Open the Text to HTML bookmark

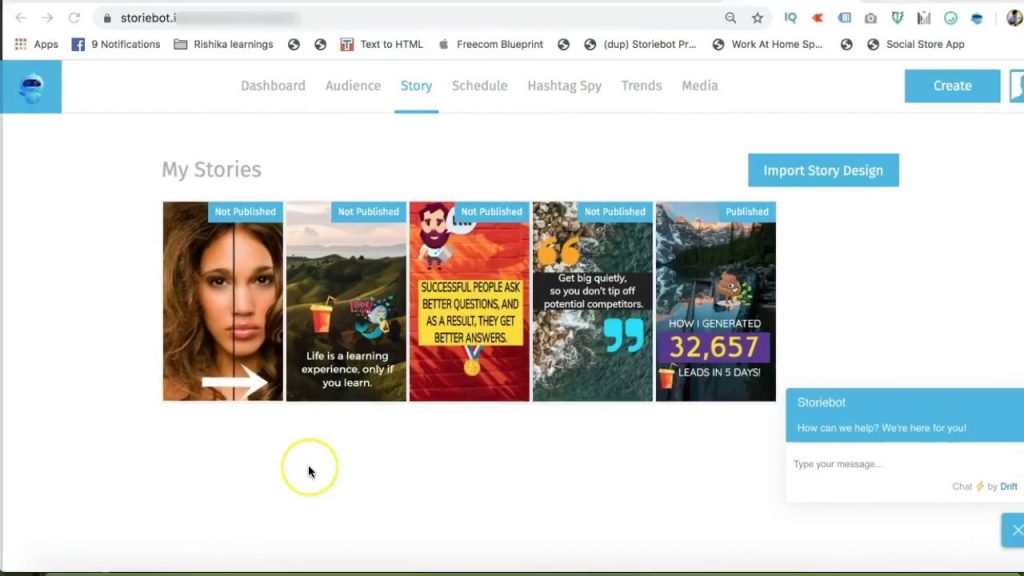tap(381, 44)
